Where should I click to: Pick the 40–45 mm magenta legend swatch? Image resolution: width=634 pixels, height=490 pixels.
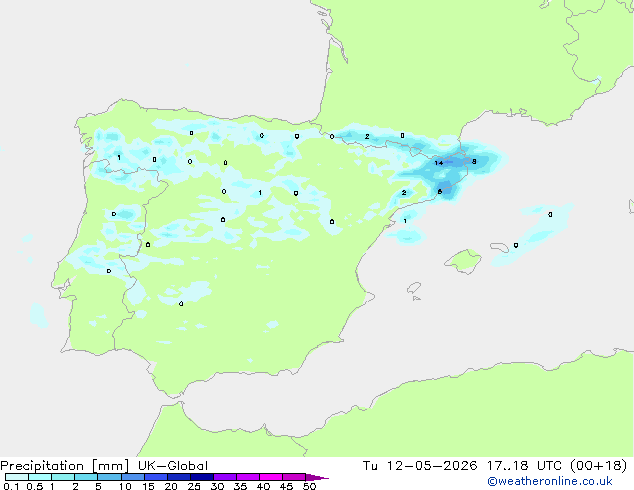tap(271, 477)
